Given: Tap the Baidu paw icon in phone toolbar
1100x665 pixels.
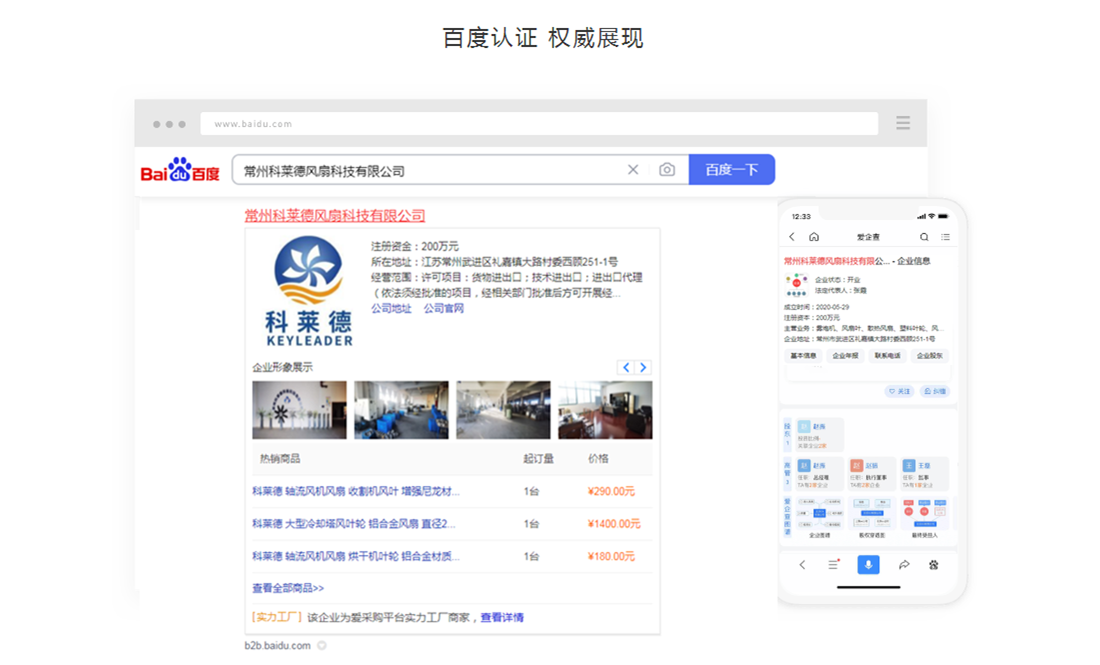Looking at the screenshot, I should (934, 565).
